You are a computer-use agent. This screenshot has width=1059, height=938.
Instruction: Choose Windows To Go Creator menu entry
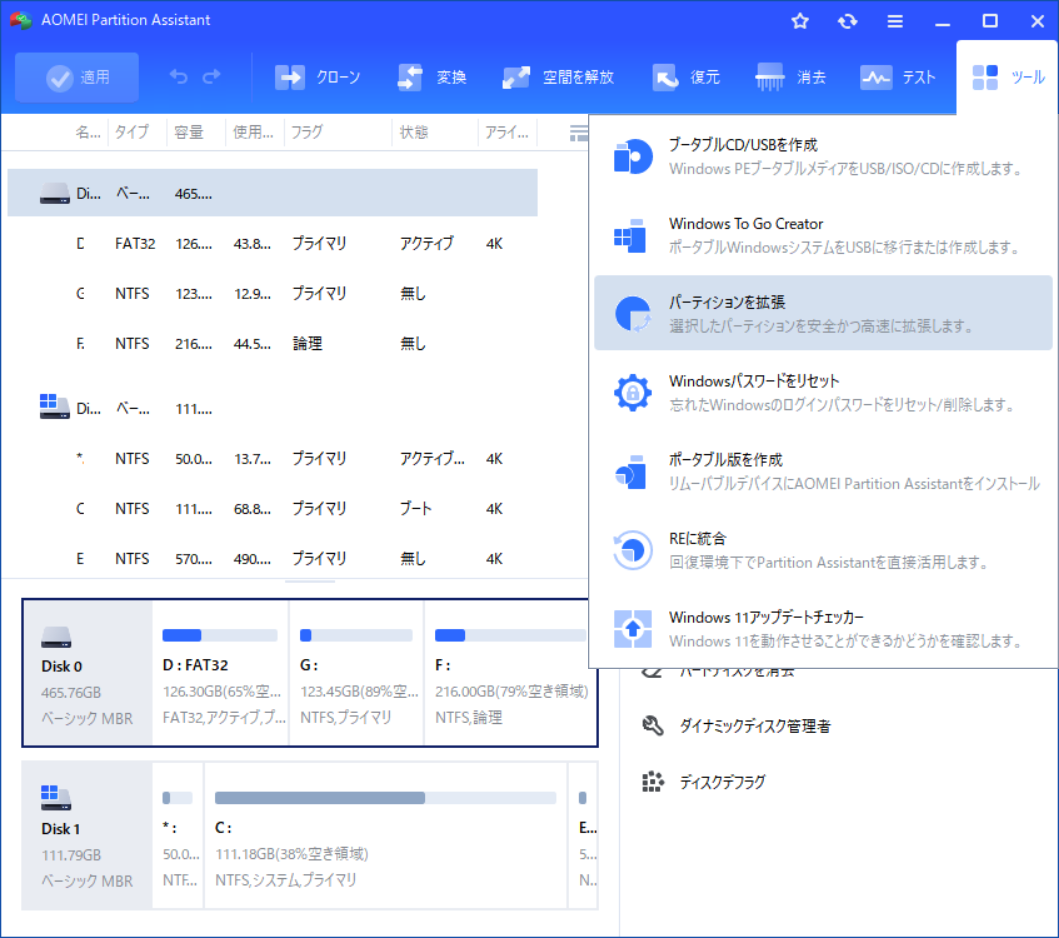(x=823, y=235)
